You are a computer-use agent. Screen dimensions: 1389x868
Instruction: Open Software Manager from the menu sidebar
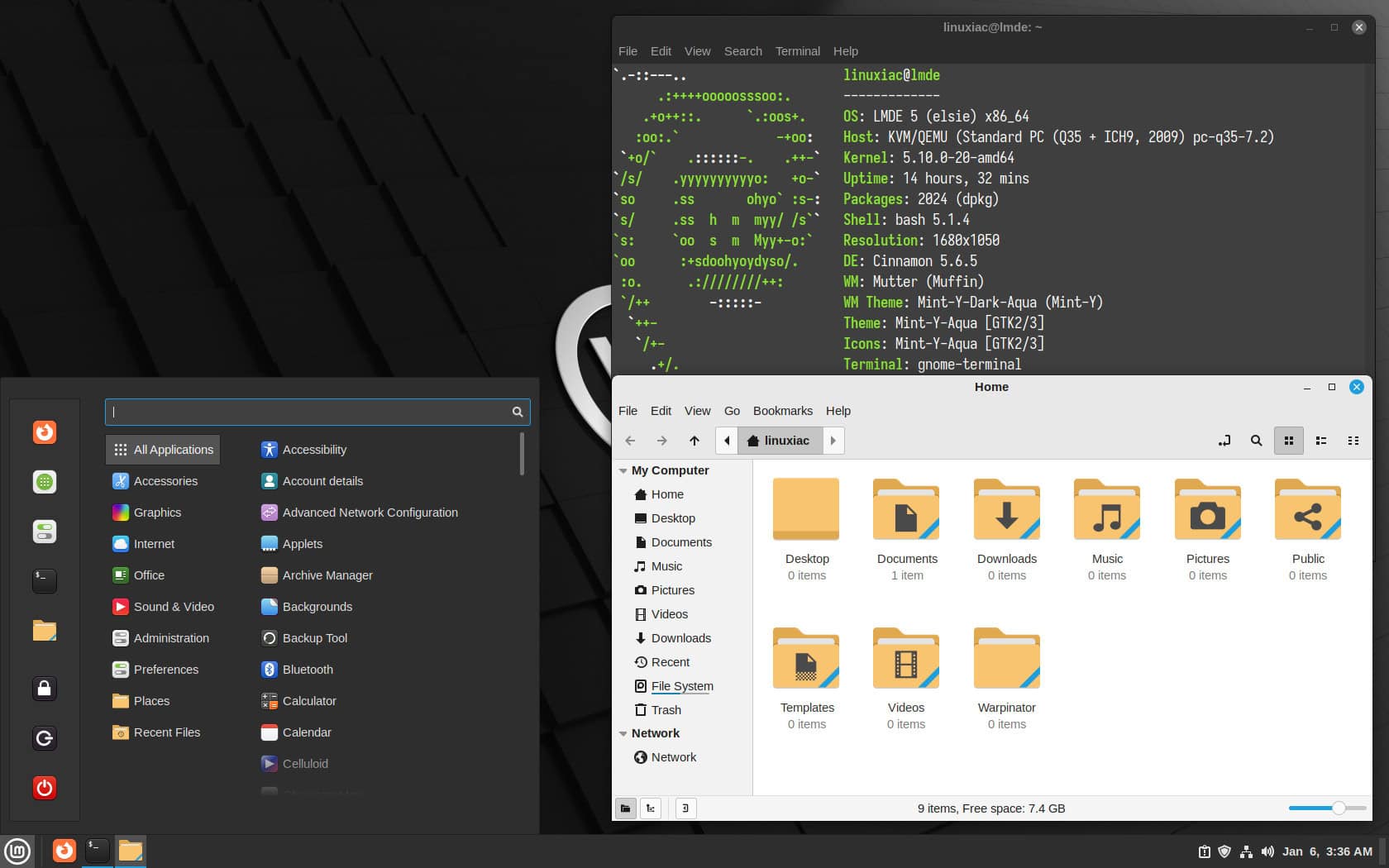44,482
